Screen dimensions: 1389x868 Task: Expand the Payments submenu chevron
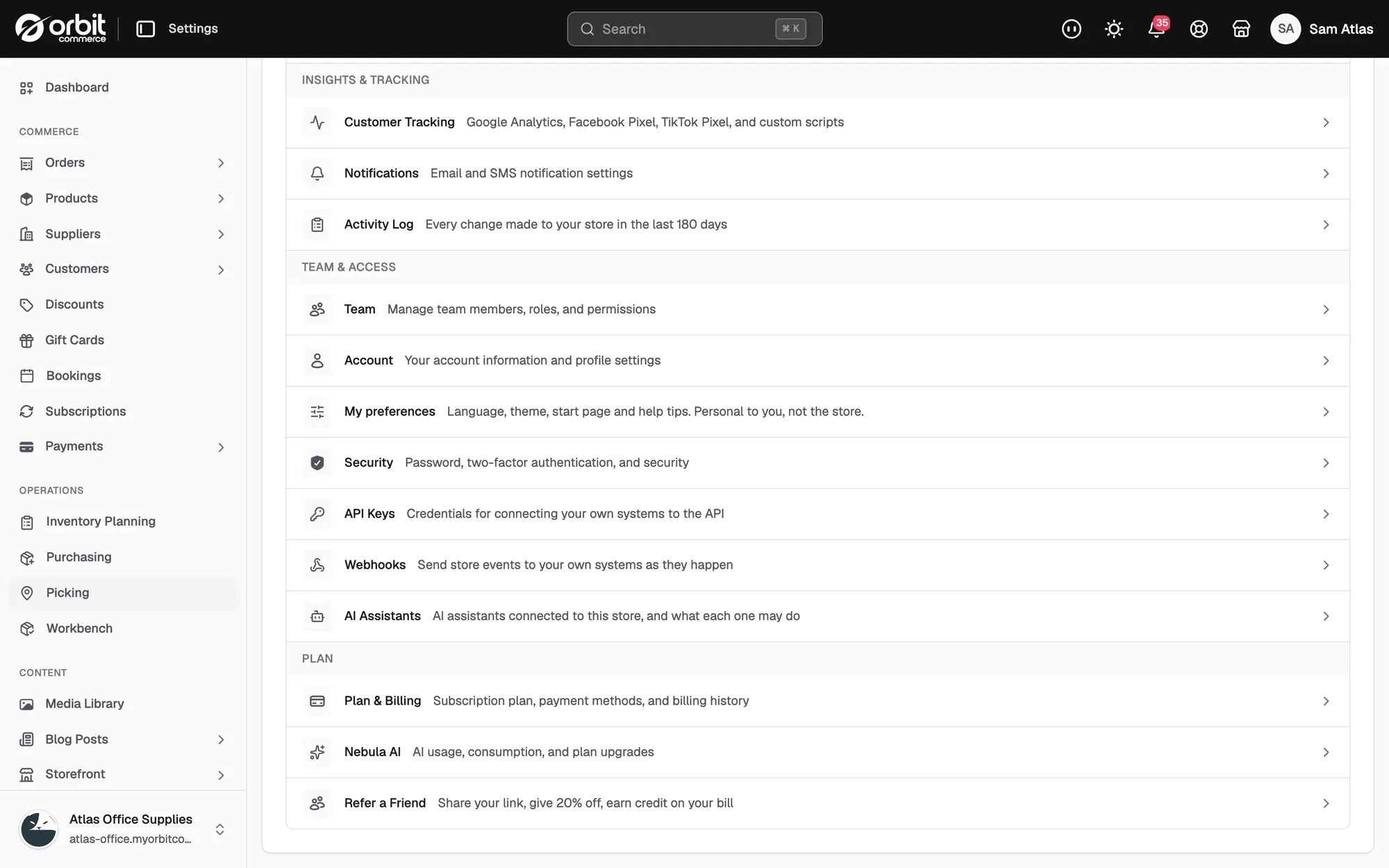pos(221,447)
